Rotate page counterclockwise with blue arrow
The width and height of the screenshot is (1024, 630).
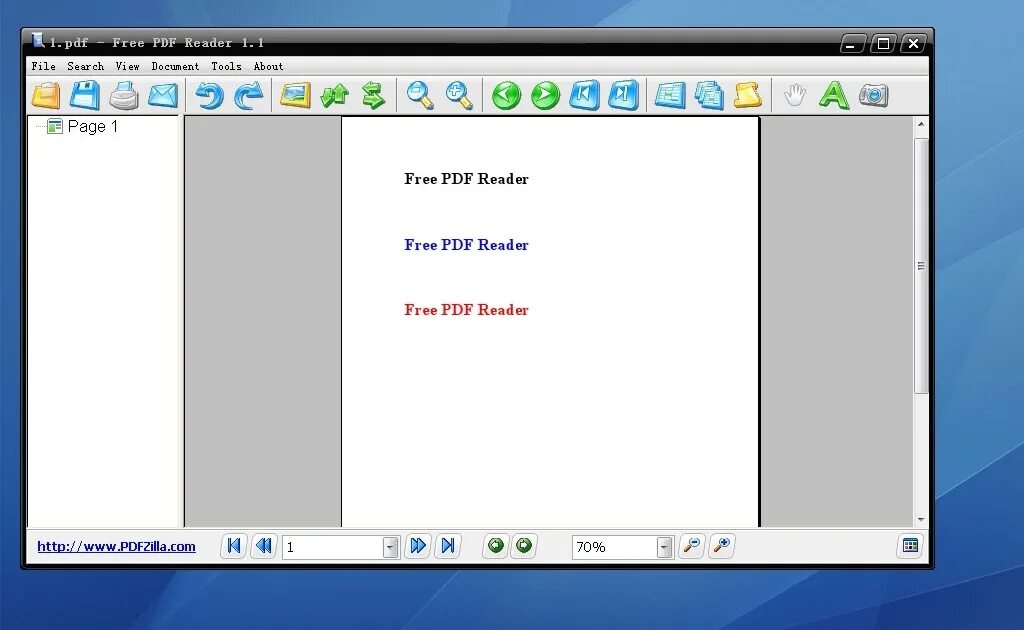pos(210,95)
